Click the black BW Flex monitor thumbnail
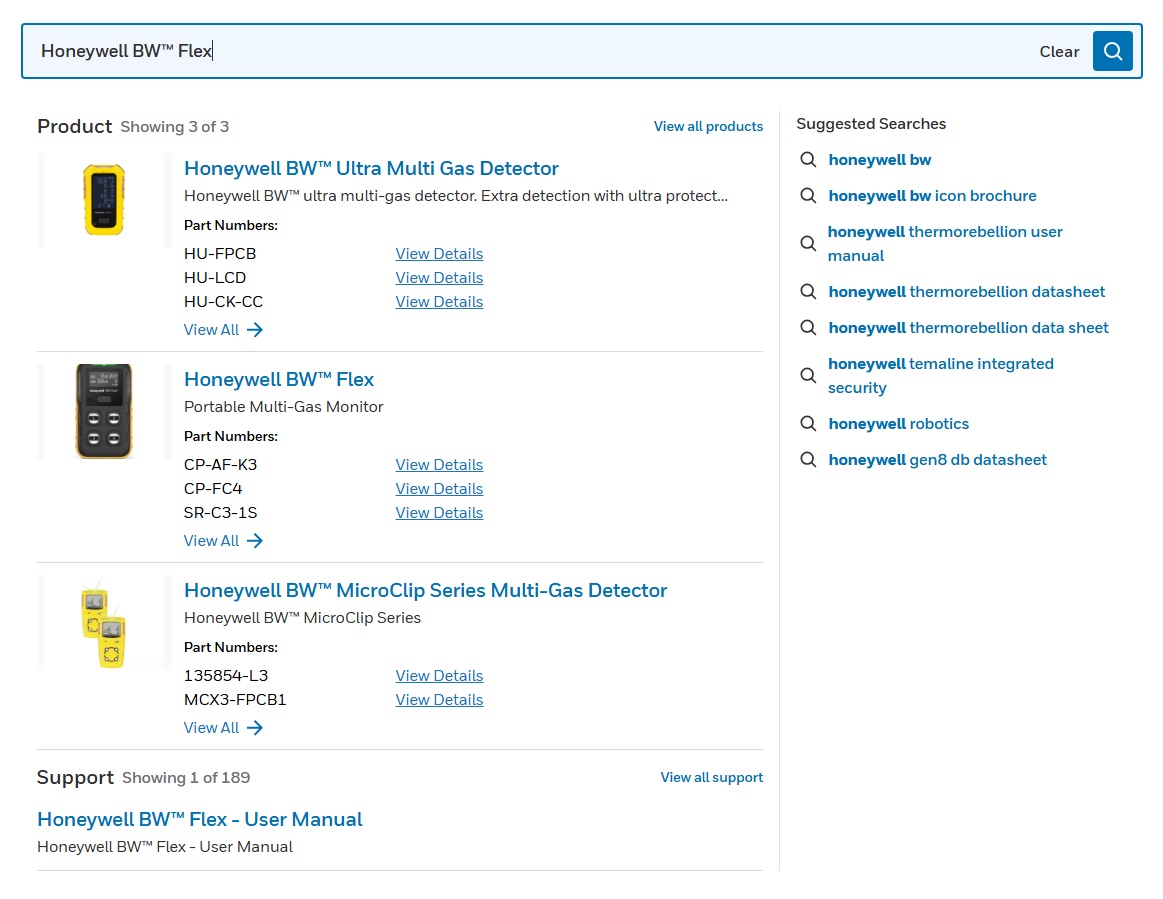The width and height of the screenshot is (1163, 899). tap(104, 411)
